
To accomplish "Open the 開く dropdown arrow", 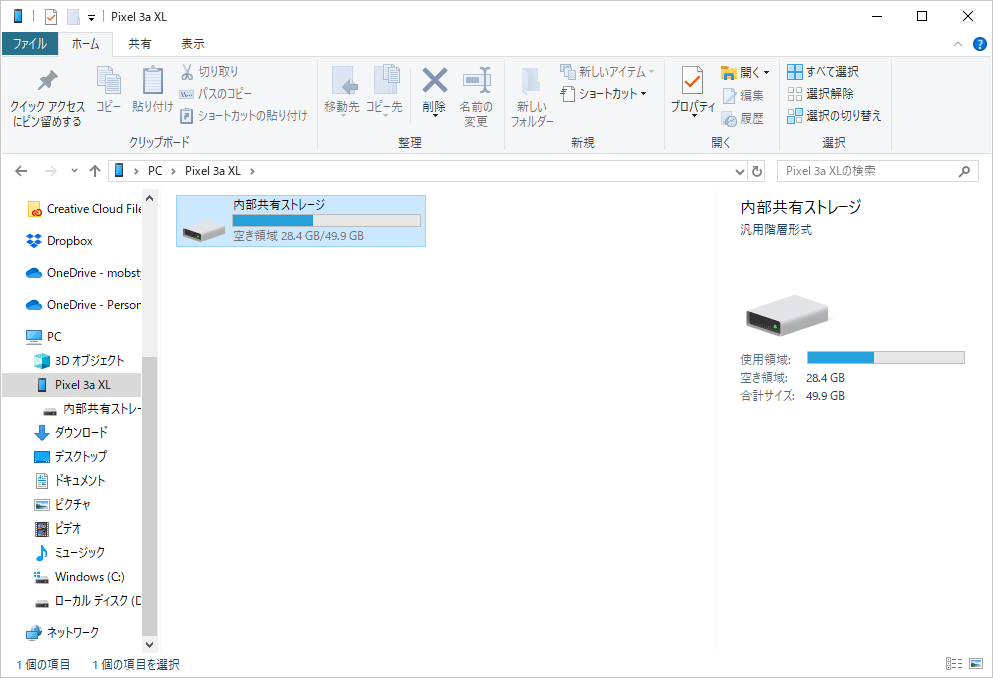I will point(766,73).
